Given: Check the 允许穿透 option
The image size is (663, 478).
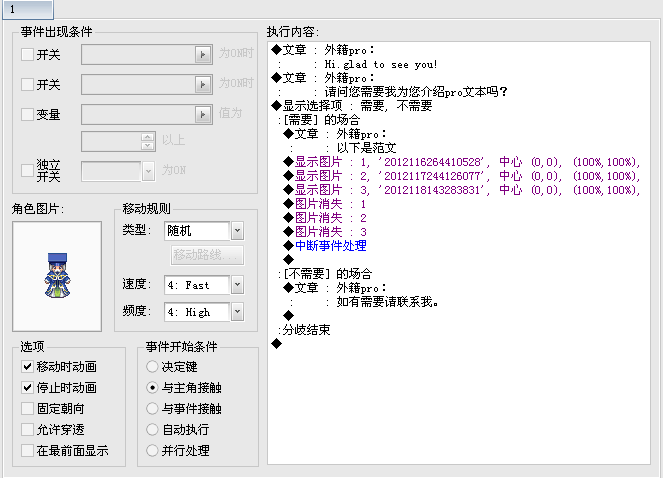Looking at the screenshot, I should 27,429.
